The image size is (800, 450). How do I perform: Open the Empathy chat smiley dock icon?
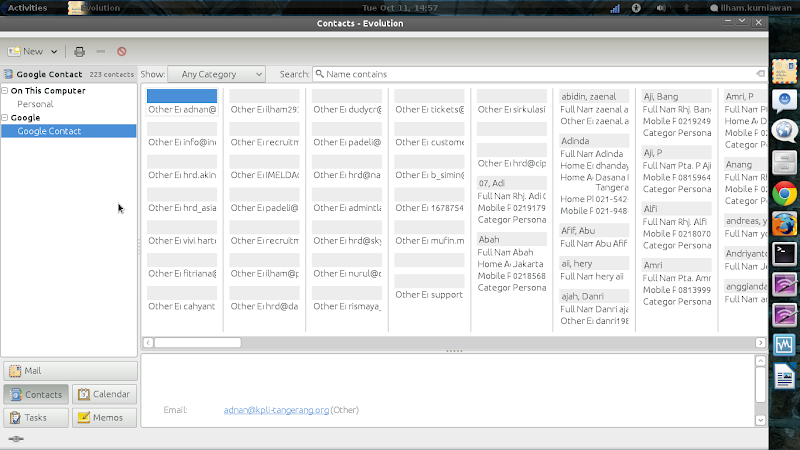click(x=784, y=101)
